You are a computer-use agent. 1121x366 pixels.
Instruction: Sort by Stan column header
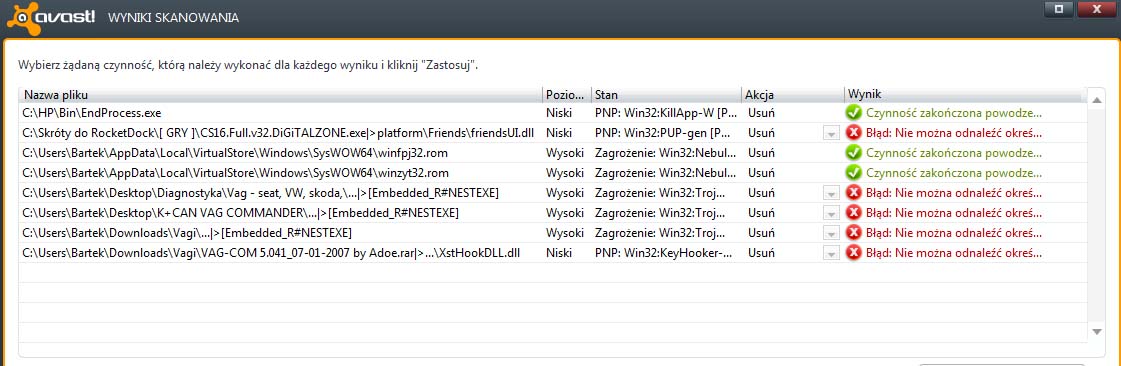tap(666, 94)
